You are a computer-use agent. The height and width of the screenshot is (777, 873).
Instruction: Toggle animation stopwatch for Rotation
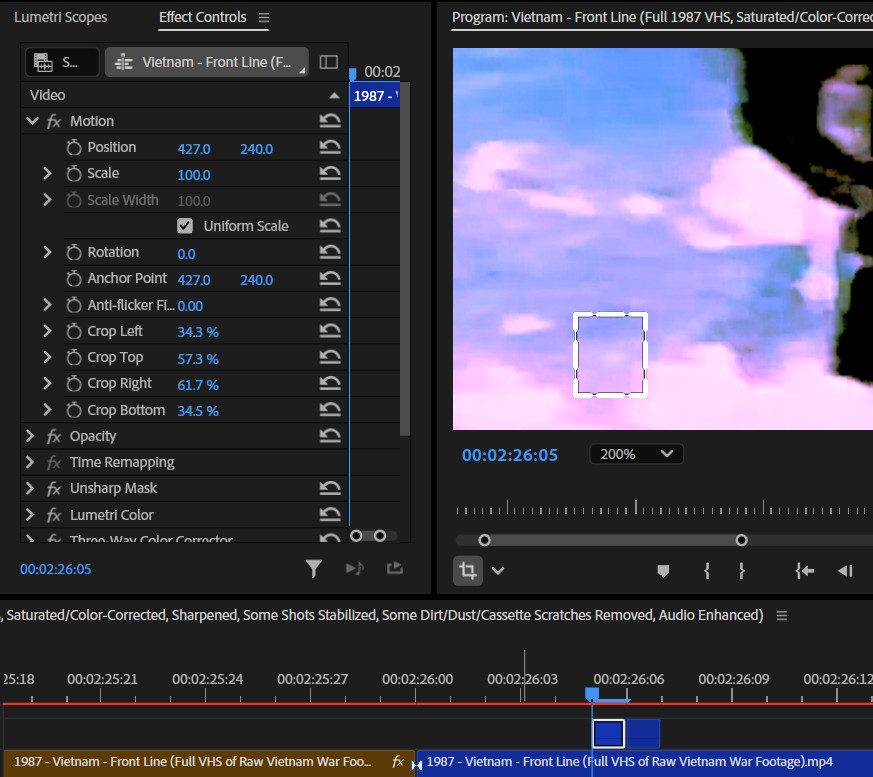73,253
